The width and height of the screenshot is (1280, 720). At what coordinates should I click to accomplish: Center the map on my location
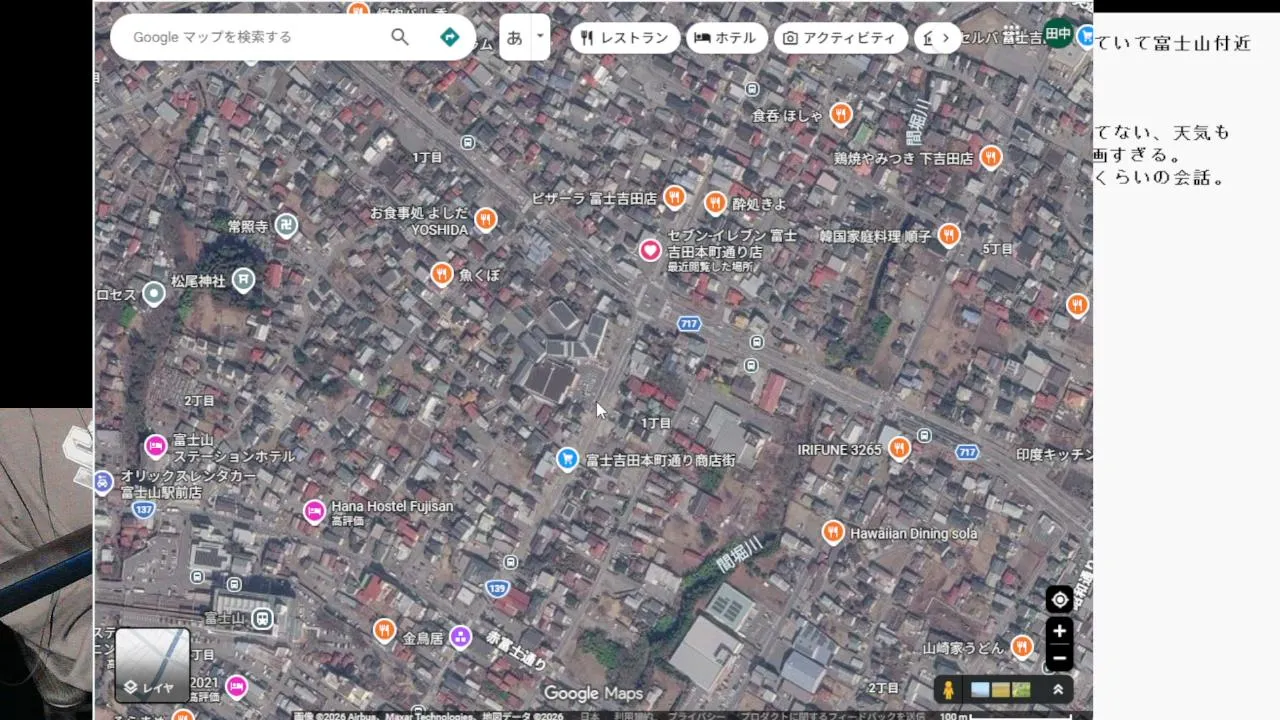[1059, 600]
